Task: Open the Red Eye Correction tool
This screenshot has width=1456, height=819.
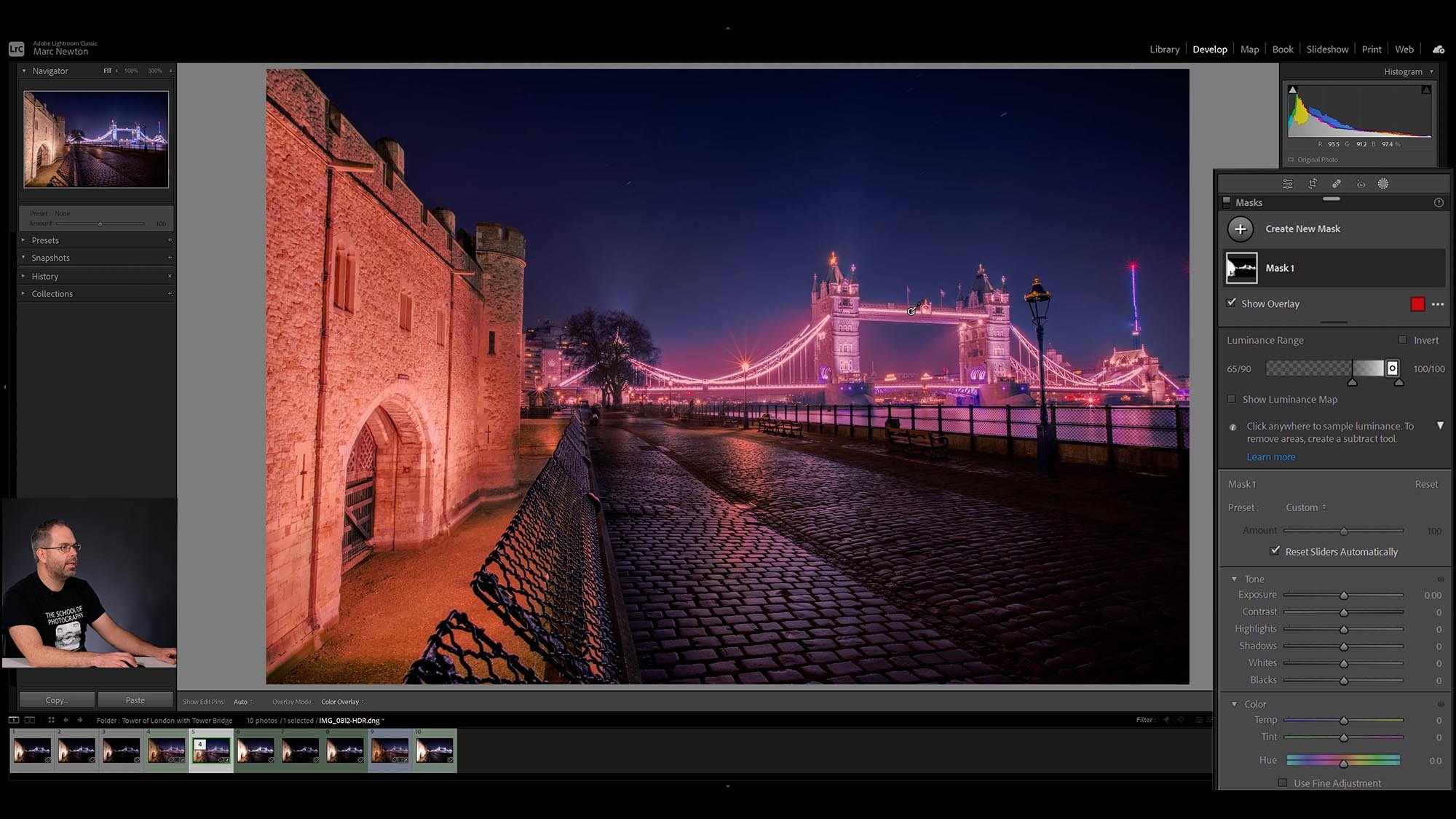Action: [1361, 183]
